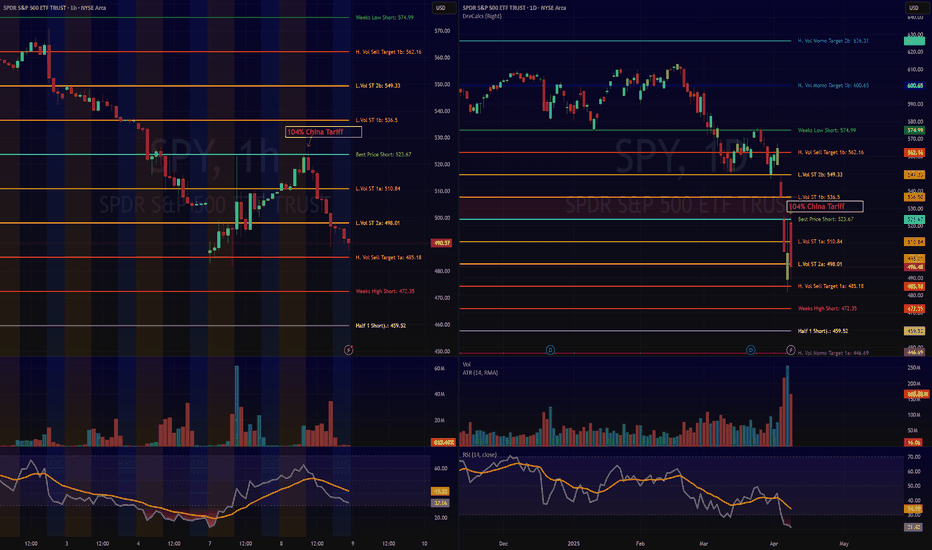Click the 'Dec' label on the 1D time axis
This screenshot has width=932, height=550.
click(503, 543)
